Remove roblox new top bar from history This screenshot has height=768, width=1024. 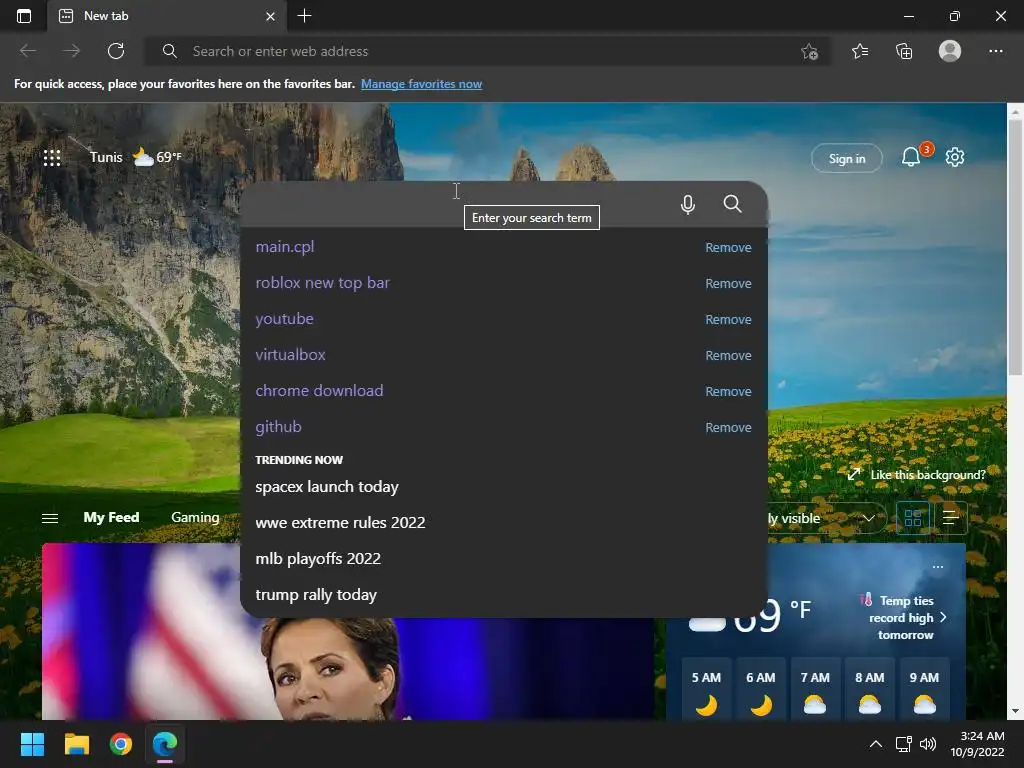click(x=728, y=283)
